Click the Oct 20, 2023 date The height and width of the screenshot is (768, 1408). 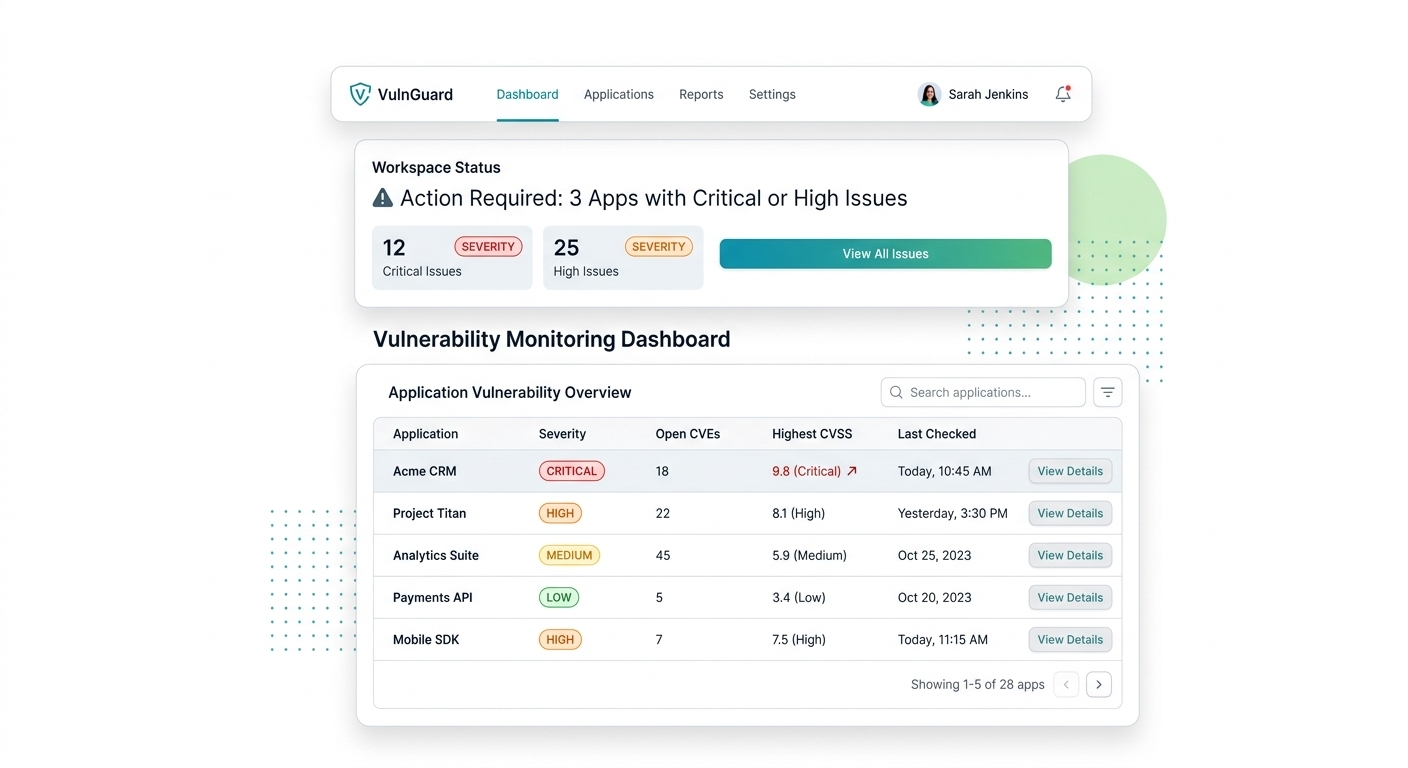point(935,597)
